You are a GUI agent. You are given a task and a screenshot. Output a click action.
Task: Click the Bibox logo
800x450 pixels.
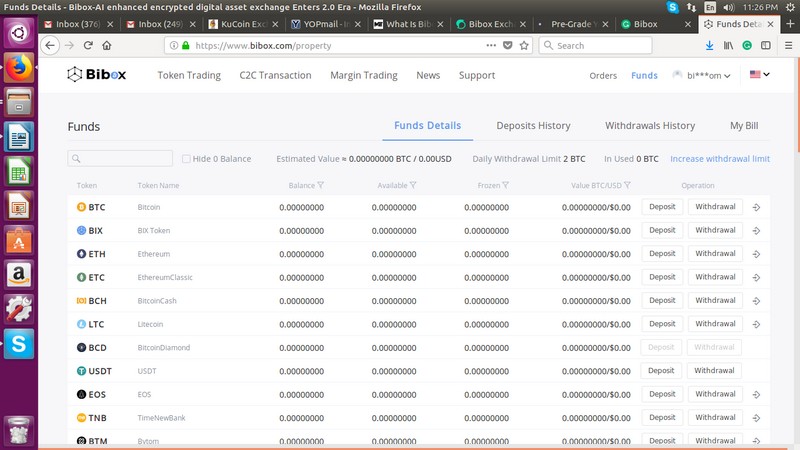96,74
